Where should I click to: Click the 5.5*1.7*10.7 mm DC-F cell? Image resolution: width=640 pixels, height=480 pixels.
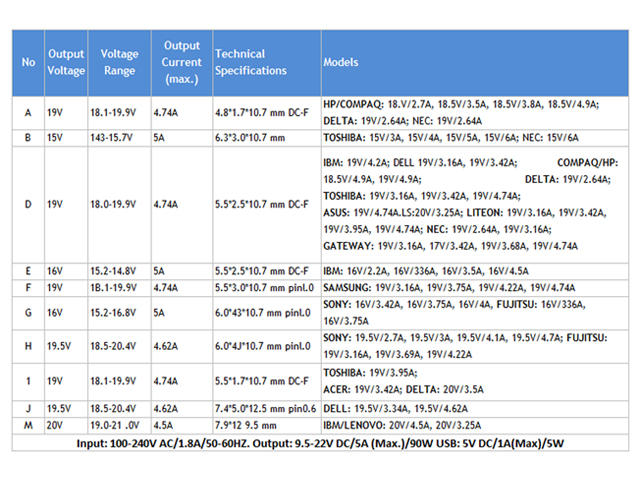[262, 379]
